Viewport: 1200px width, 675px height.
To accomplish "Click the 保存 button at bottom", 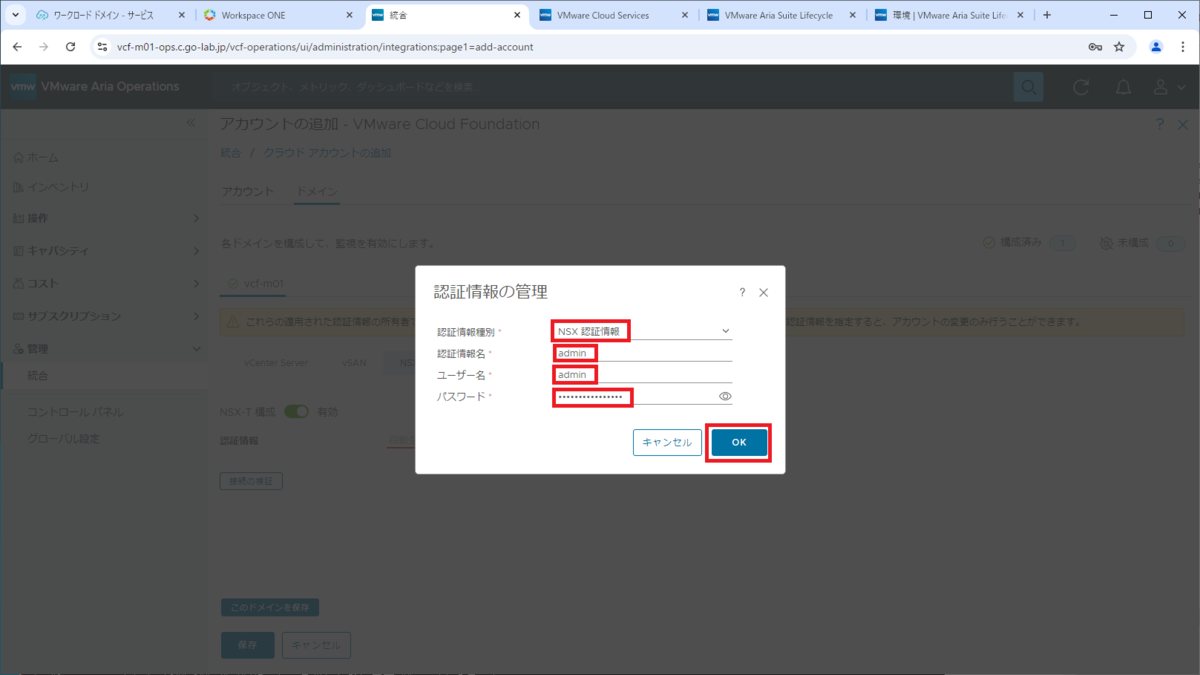I will click(x=247, y=645).
